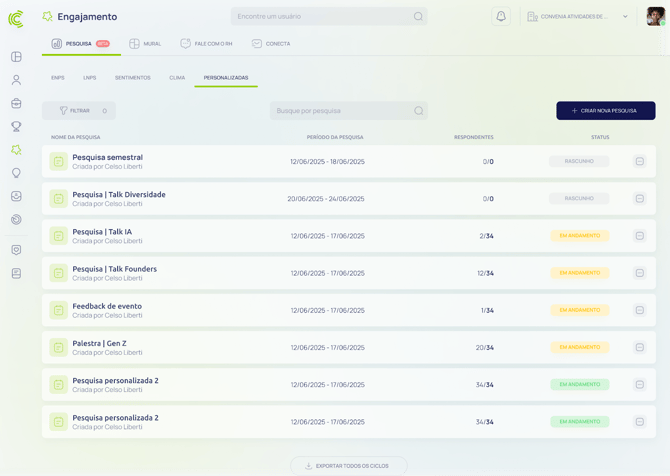Select the Sentimentos sub-tab
The width and height of the screenshot is (670, 476).
point(132,78)
